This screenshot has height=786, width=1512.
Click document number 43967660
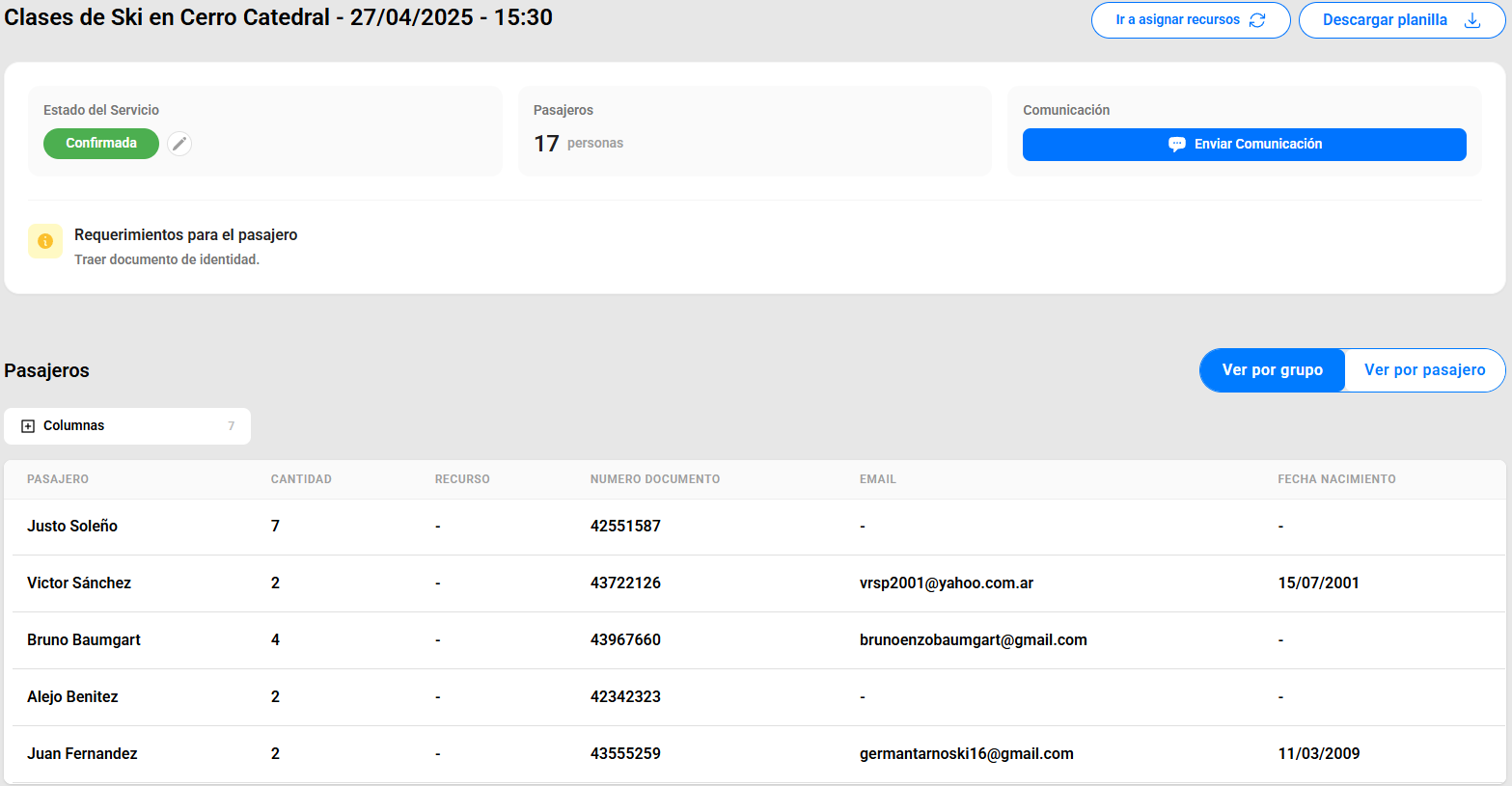(625, 640)
